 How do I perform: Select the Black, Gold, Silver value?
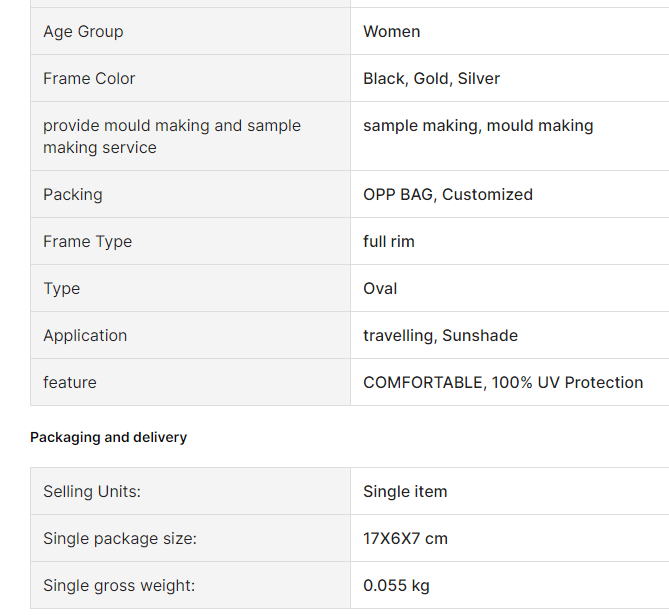(431, 79)
